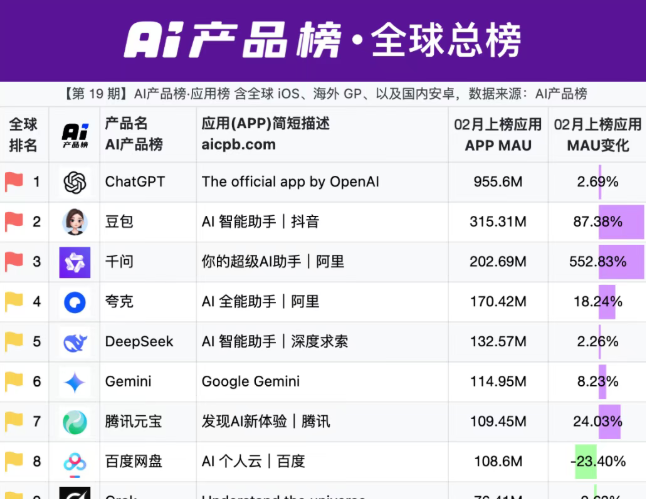646x499 pixels.
Task: Click the 02月上榜应用 MAU变化 column header
Action: pyautogui.click(x=597, y=135)
